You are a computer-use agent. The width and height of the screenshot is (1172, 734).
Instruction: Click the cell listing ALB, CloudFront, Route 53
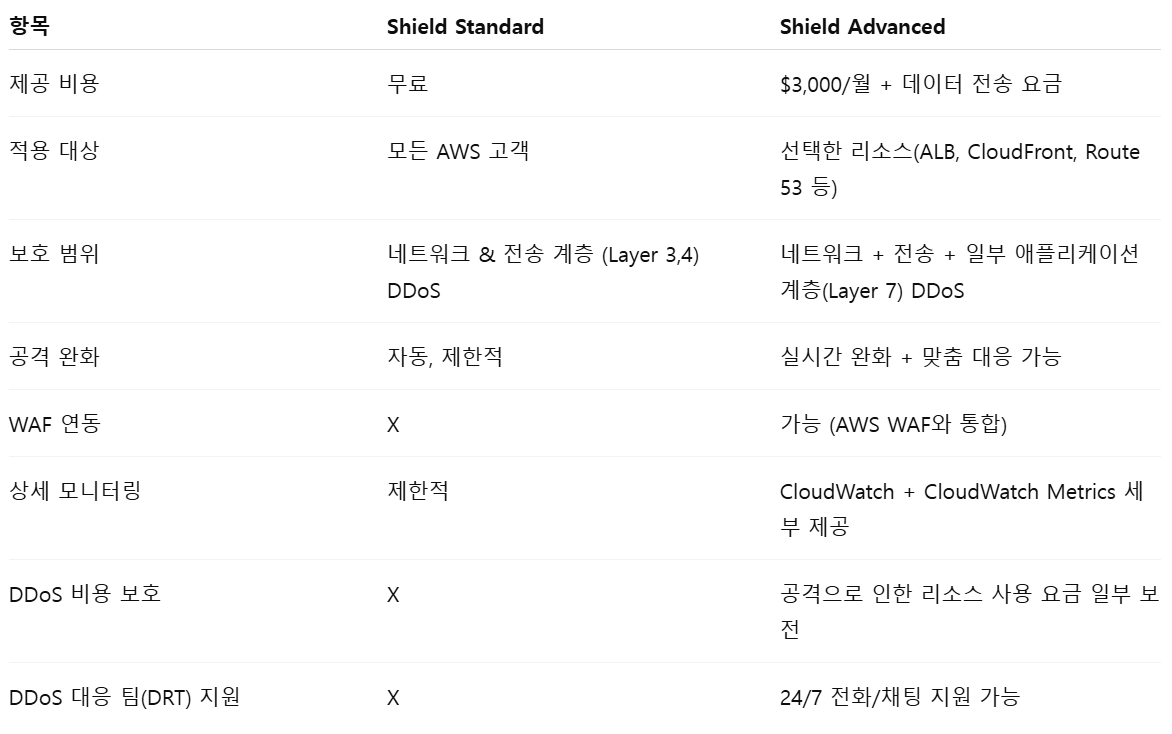959,169
